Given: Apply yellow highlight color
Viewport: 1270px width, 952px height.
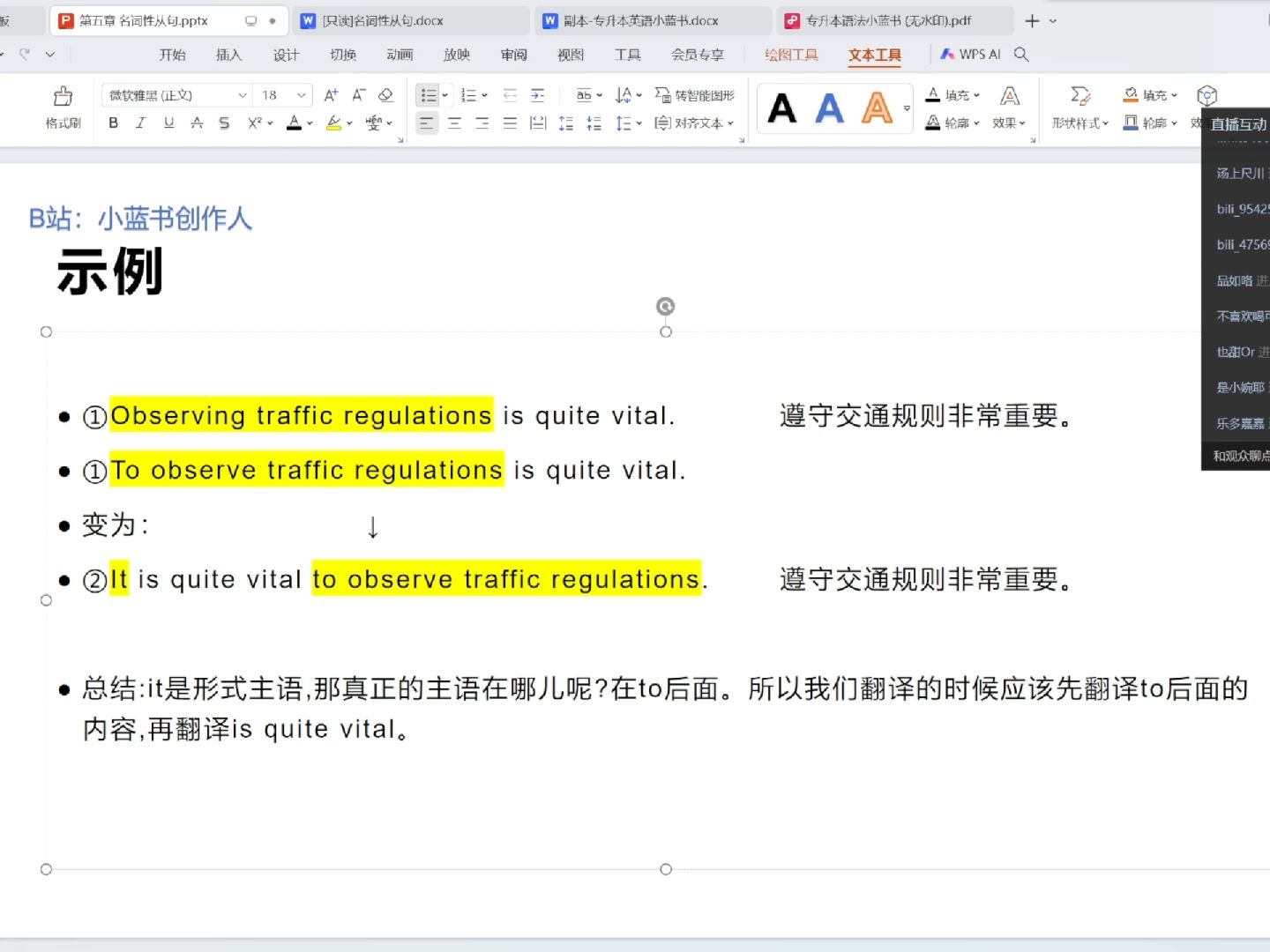Looking at the screenshot, I should pos(333,123).
